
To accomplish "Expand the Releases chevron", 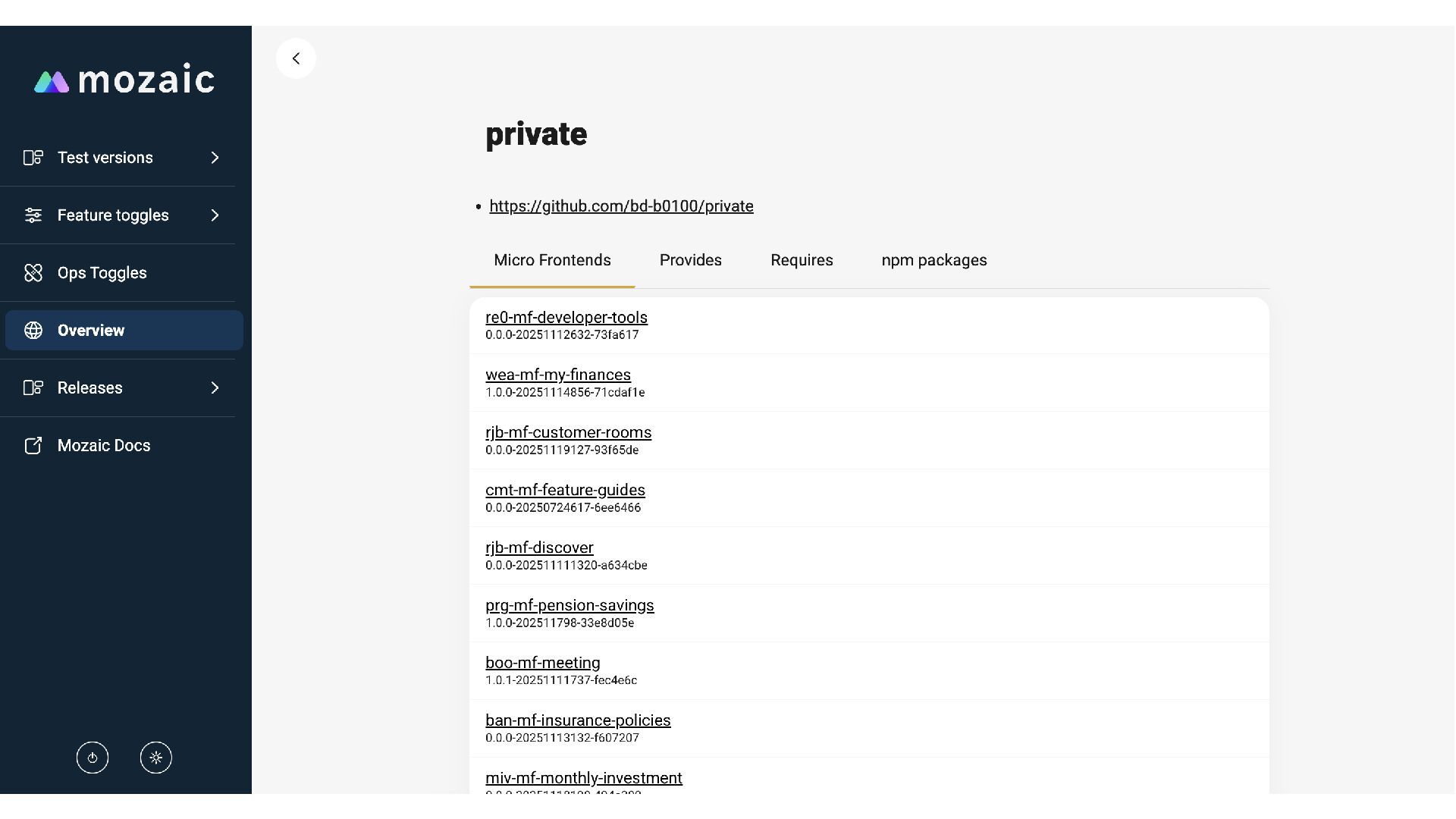I will [215, 388].
